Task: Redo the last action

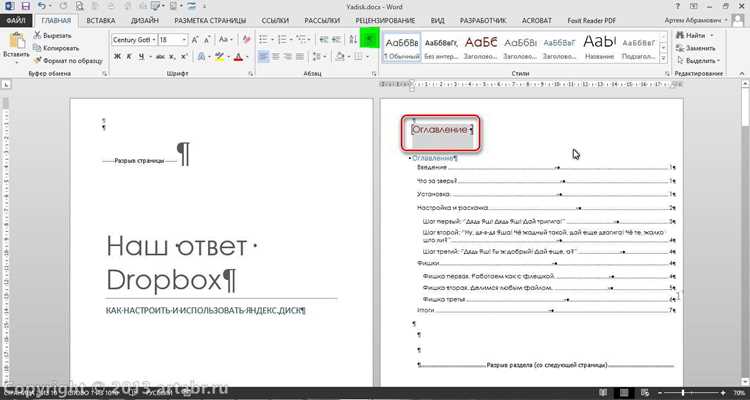Action: pyautogui.click(x=64, y=6)
